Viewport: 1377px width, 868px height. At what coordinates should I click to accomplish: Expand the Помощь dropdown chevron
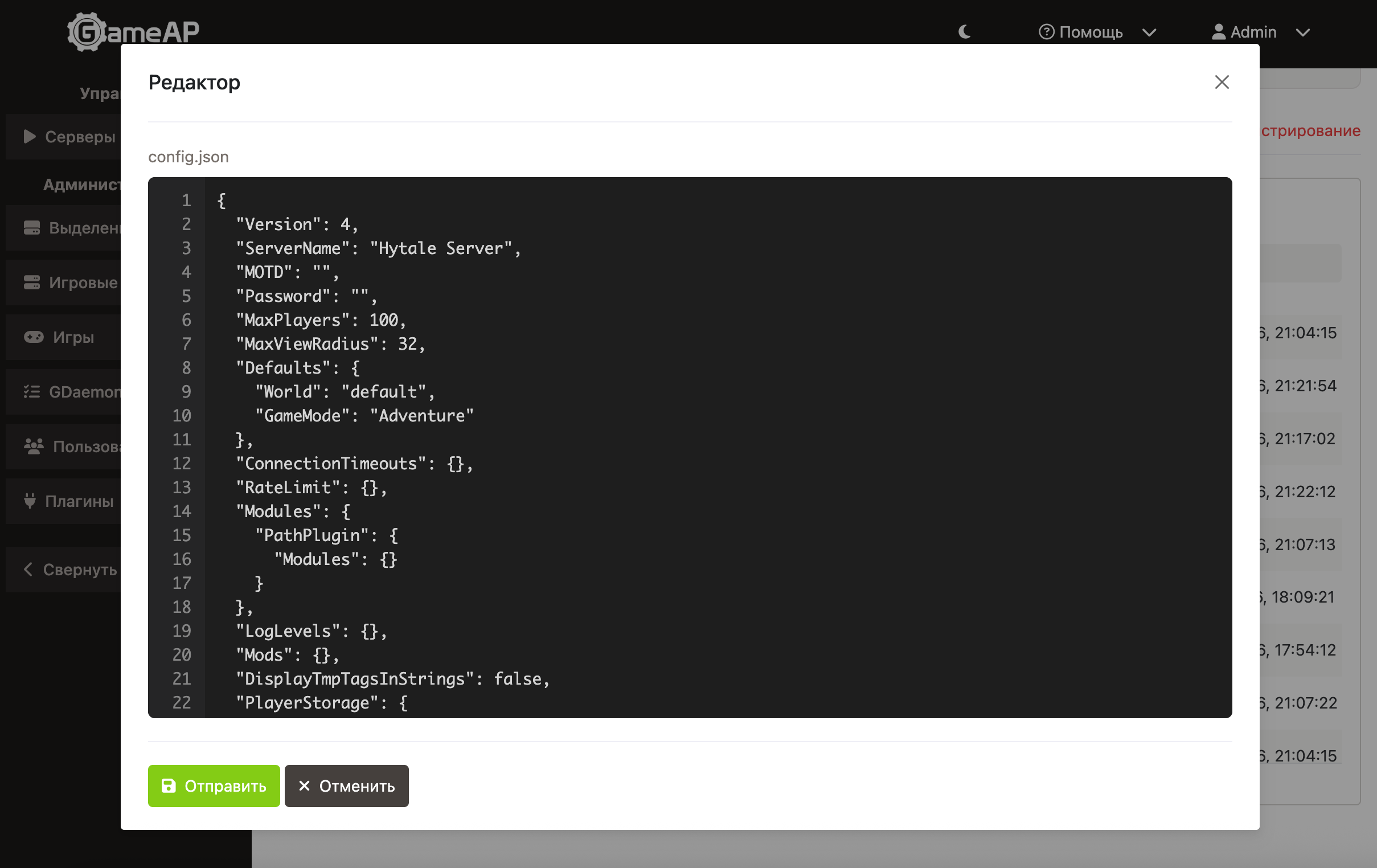tap(1149, 32)
